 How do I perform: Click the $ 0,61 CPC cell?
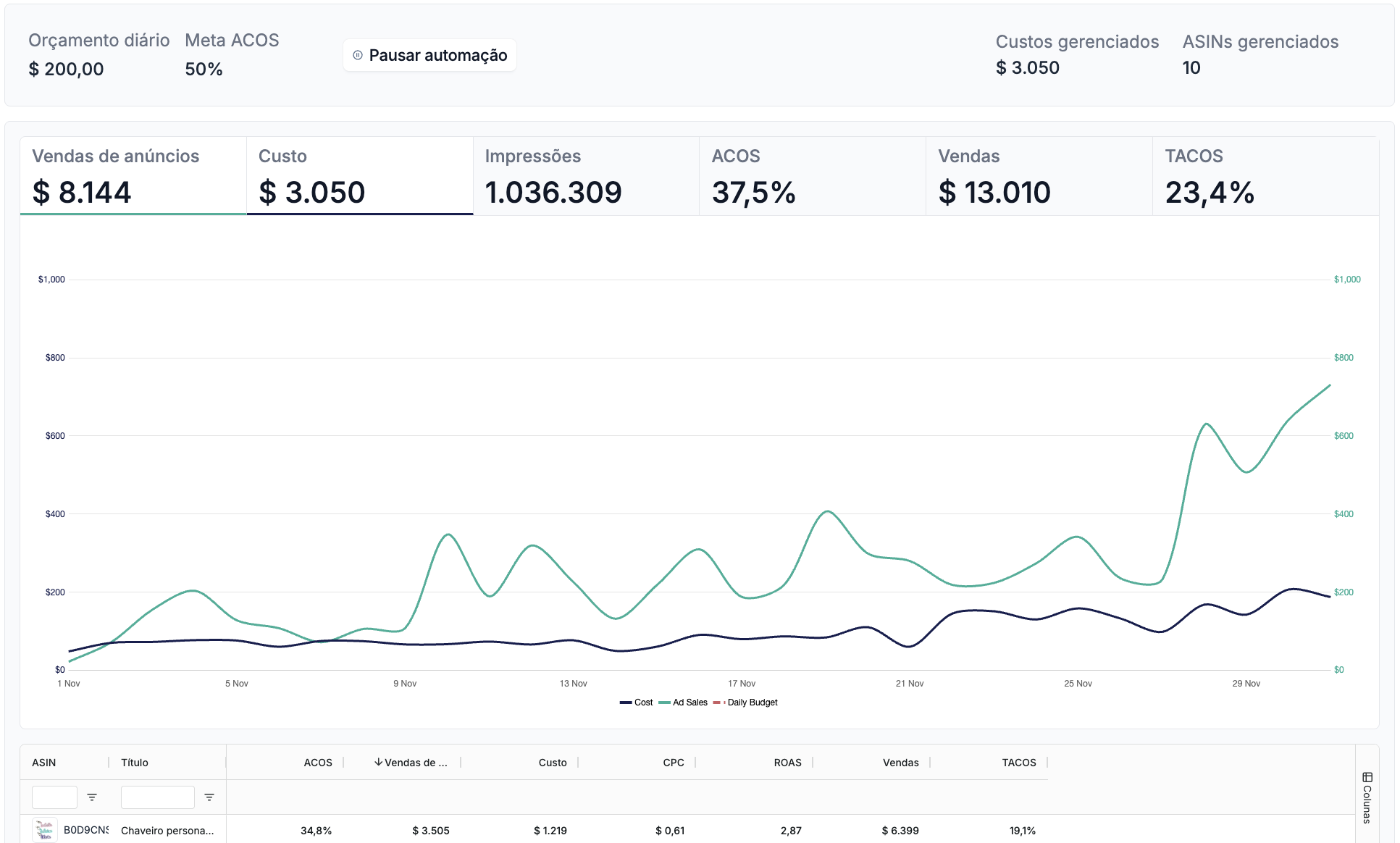[670, 831]
